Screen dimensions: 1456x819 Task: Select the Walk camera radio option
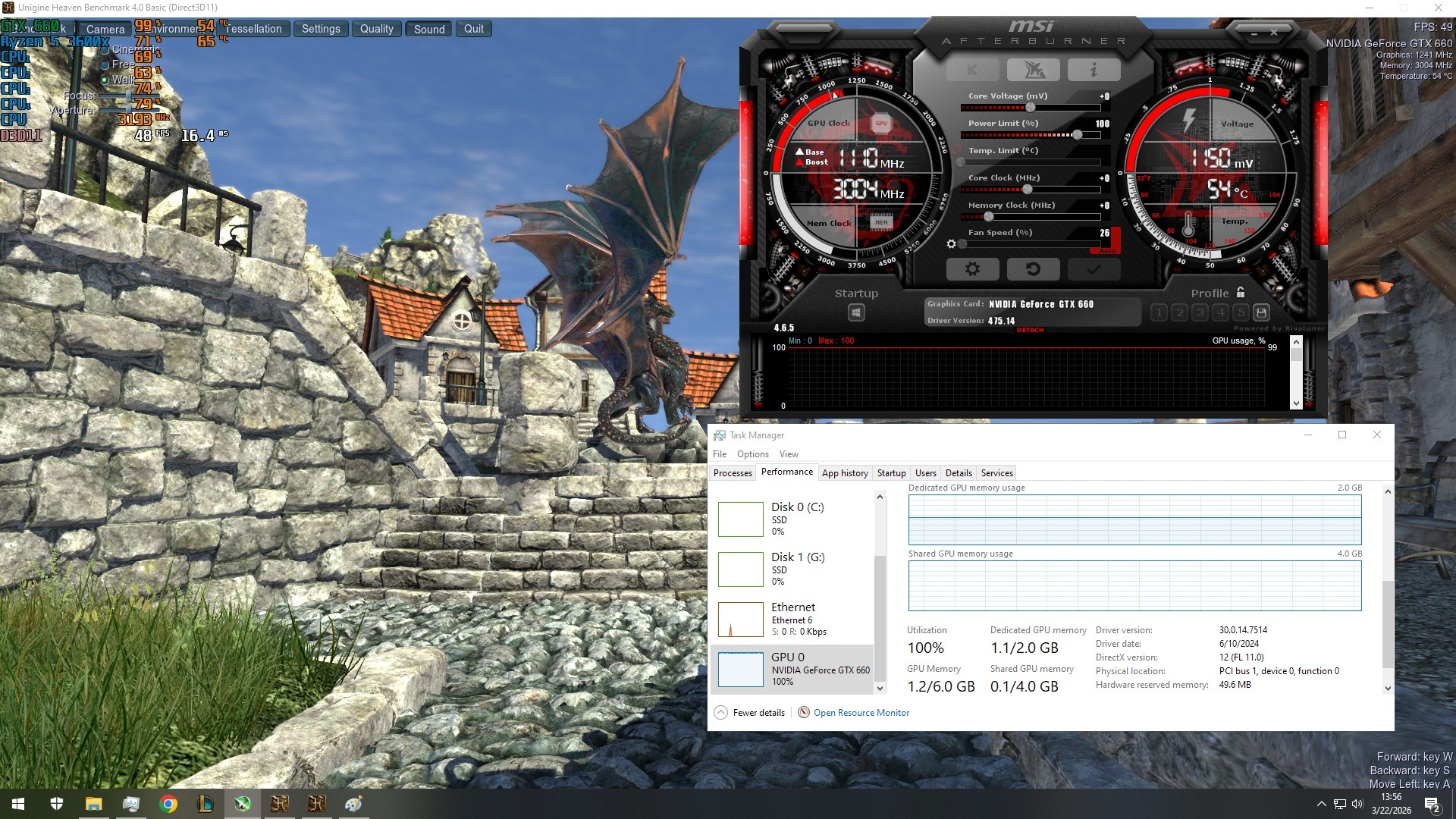[105, 80]
